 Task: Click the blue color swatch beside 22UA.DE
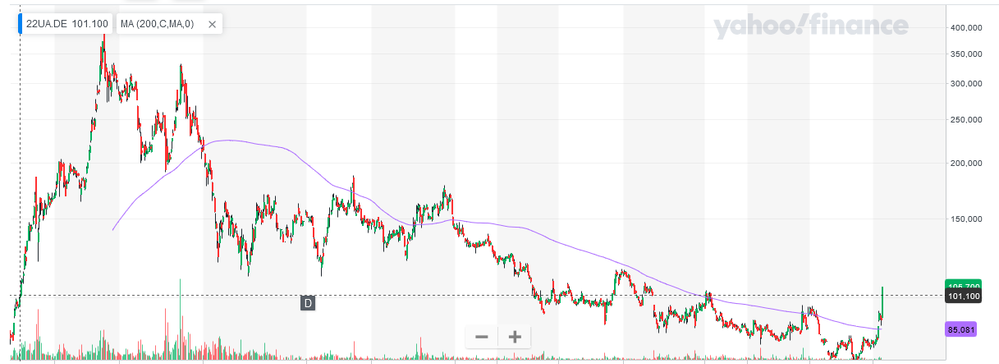coord(21,24)
